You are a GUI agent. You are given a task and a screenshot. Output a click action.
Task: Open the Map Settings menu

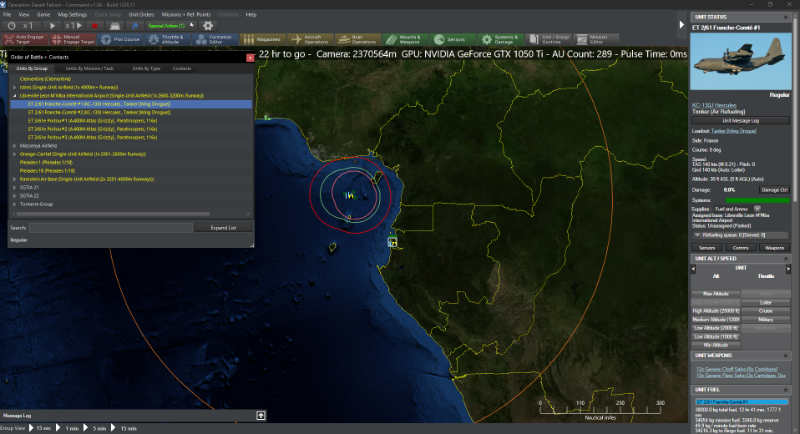coord(72,14)
